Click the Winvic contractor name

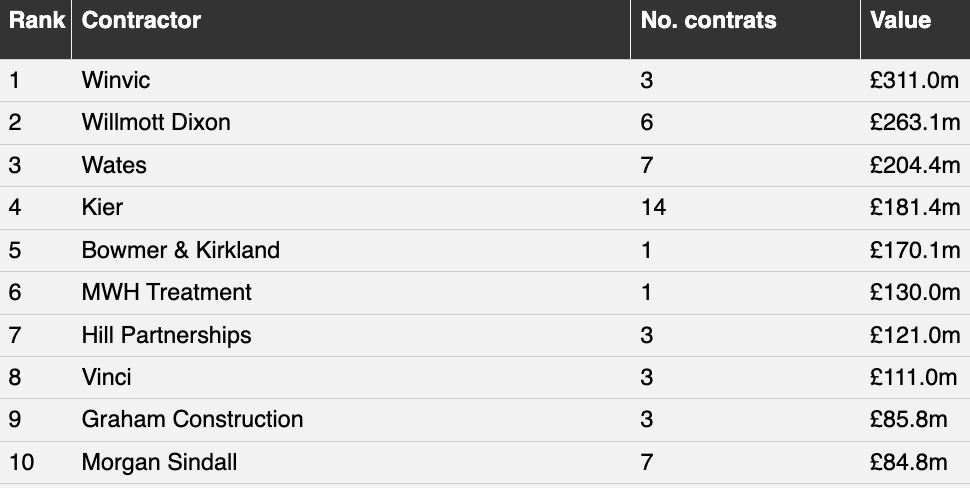[x=116, y=80]
